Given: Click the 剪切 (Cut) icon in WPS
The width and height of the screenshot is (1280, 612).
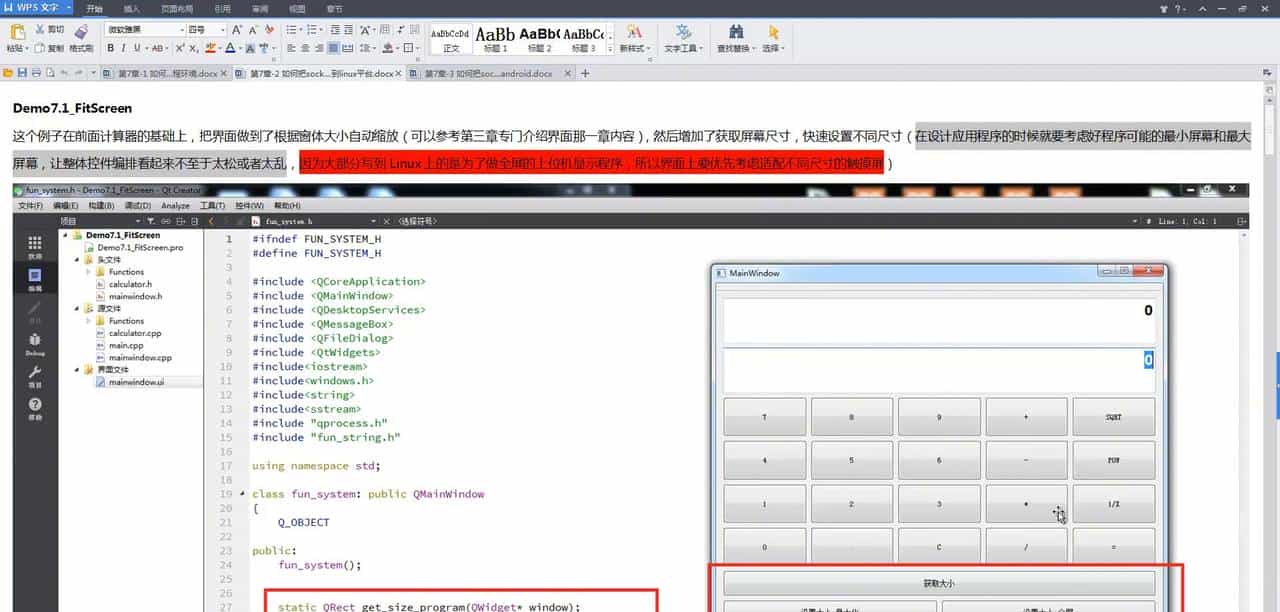Looking at the screenshot, I should [x=41, y=28].
